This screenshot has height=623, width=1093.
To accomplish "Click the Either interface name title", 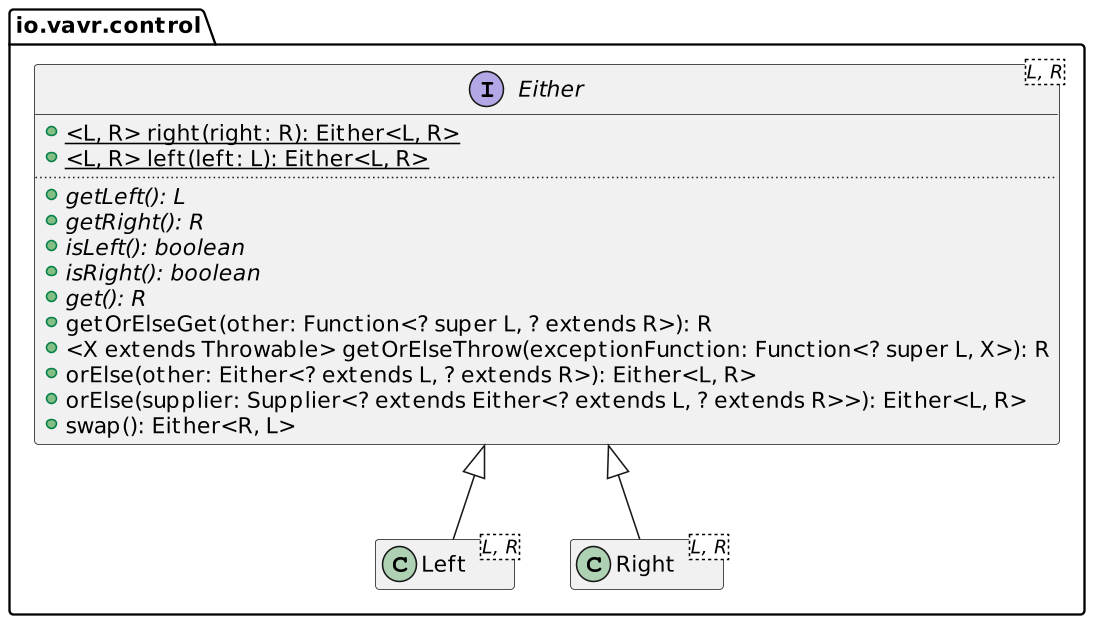I will [x=551, y=90].
